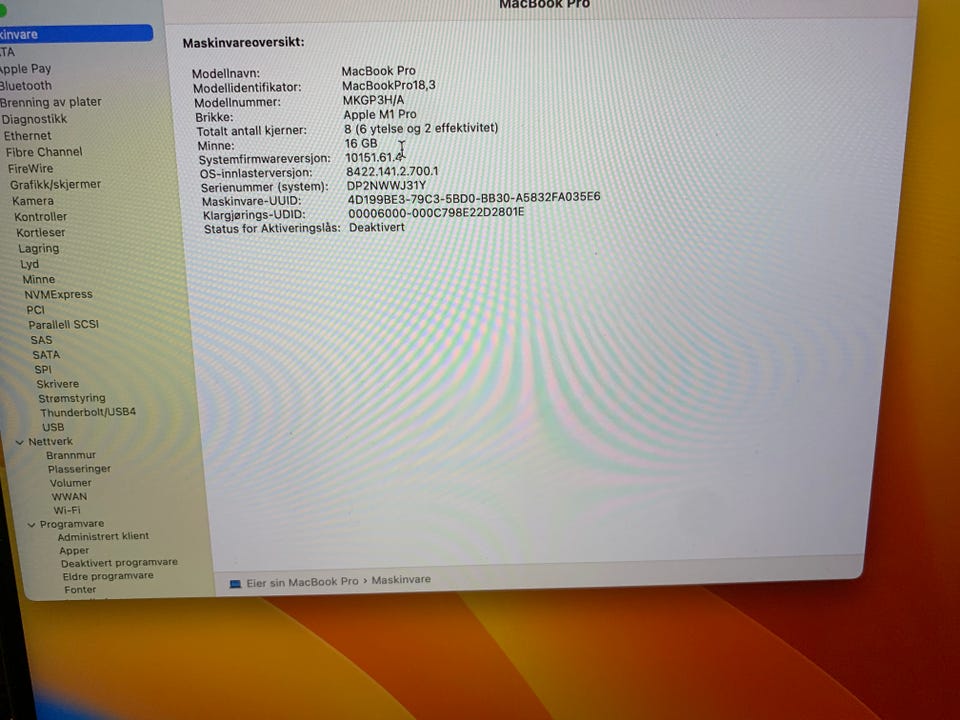Select PCI in the sidebar
960x720 pixels.
click(x=36, y=310)
